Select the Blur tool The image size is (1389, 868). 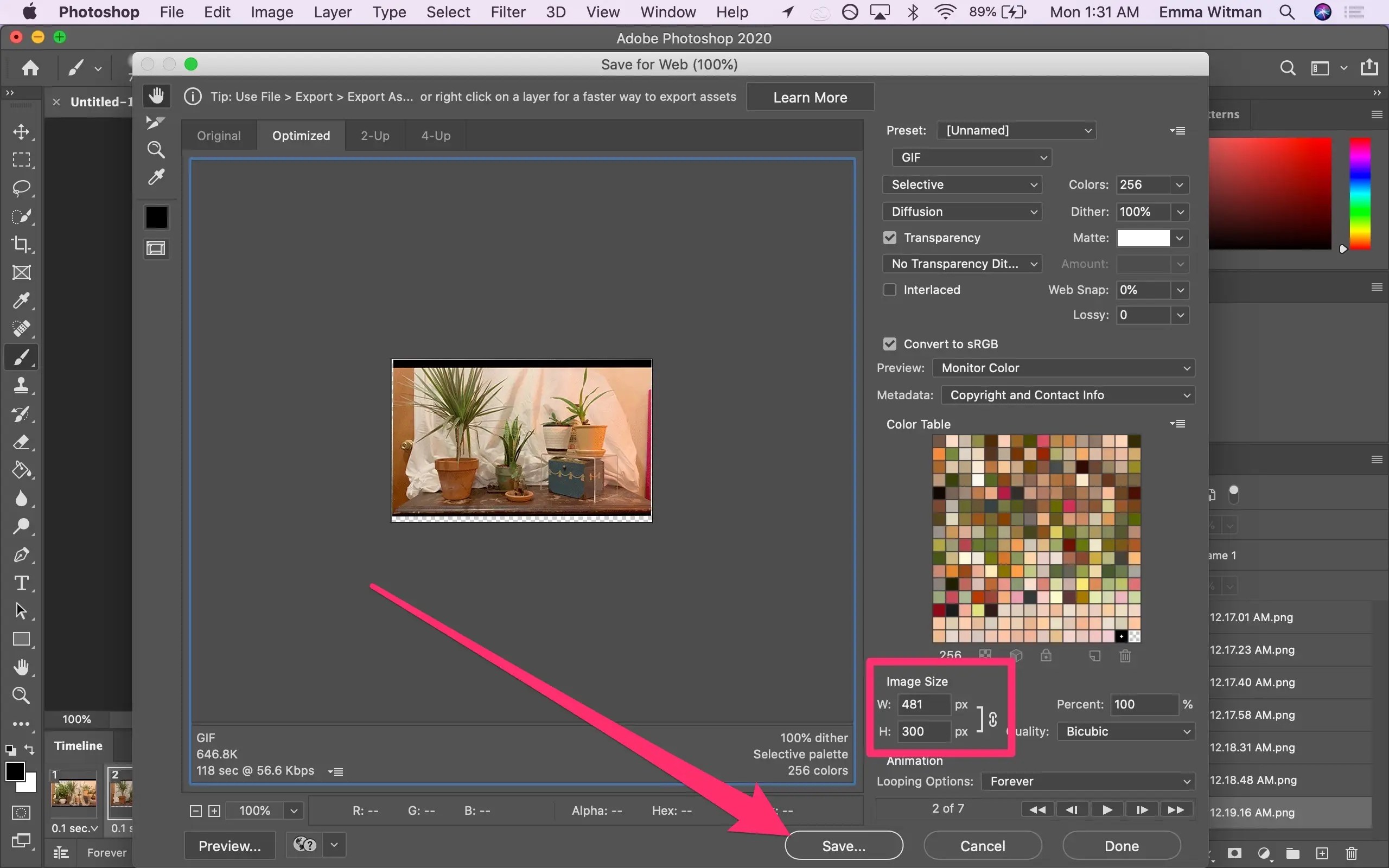[21, 499]
